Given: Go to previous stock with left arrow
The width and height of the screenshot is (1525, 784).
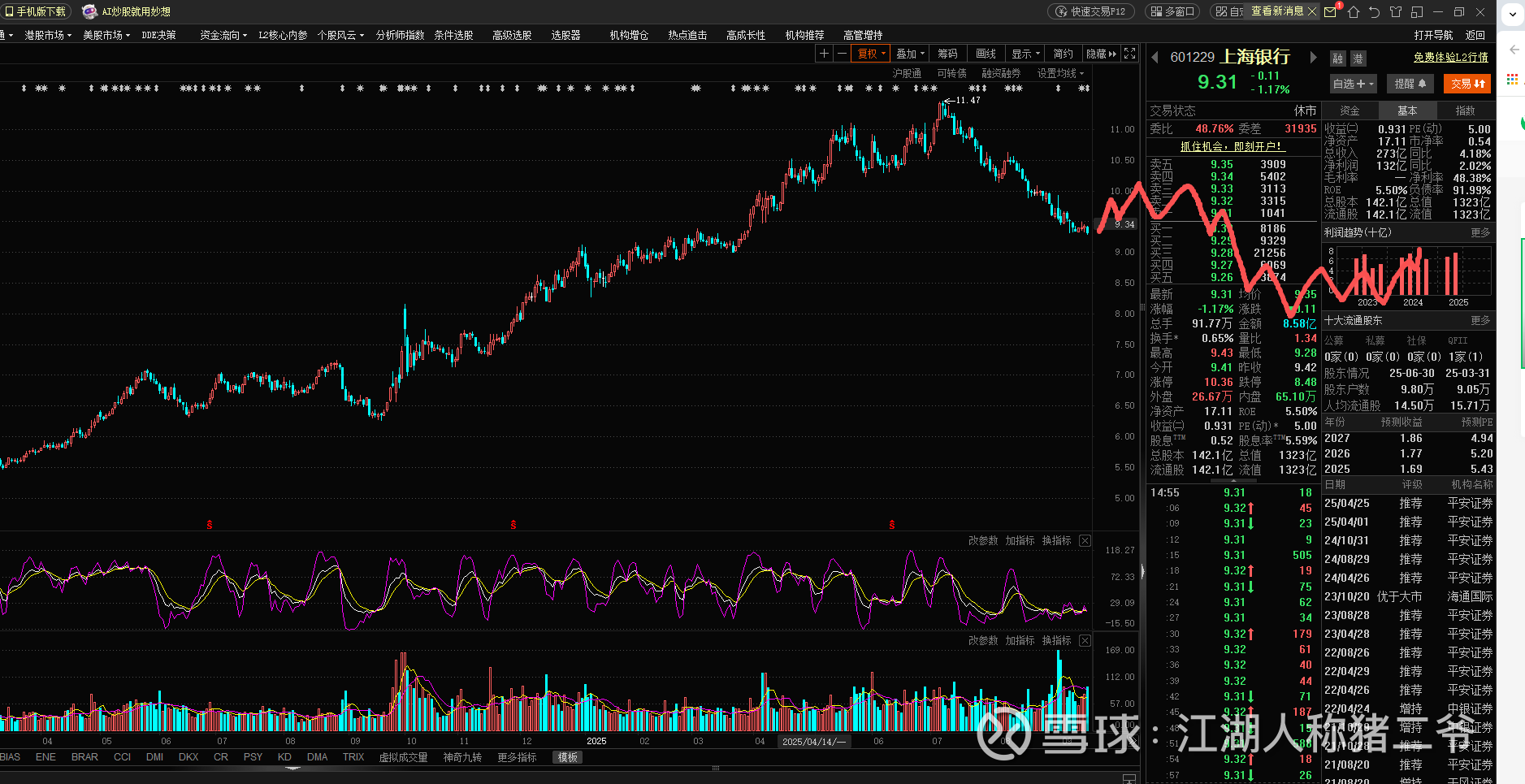Looking at the screenshot, I should (1155, 57).
